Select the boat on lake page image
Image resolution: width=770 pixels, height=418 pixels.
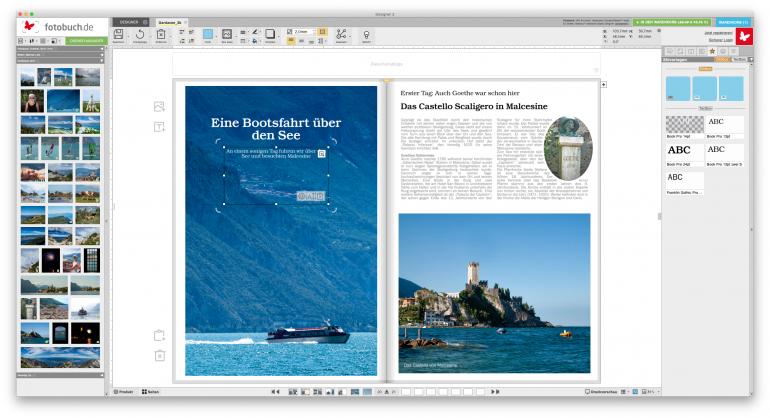point(281,231)
